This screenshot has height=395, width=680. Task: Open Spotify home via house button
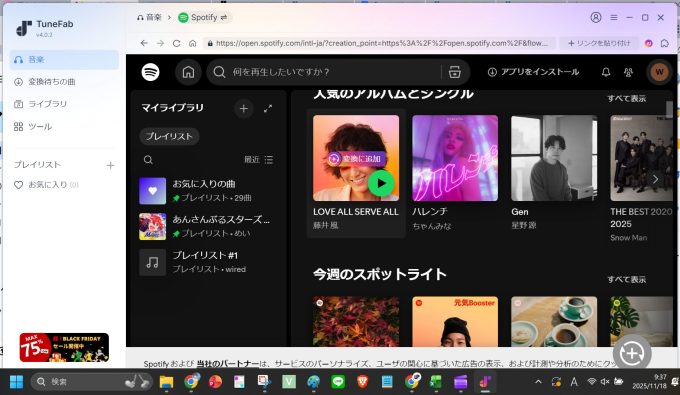tap(188, 72)
